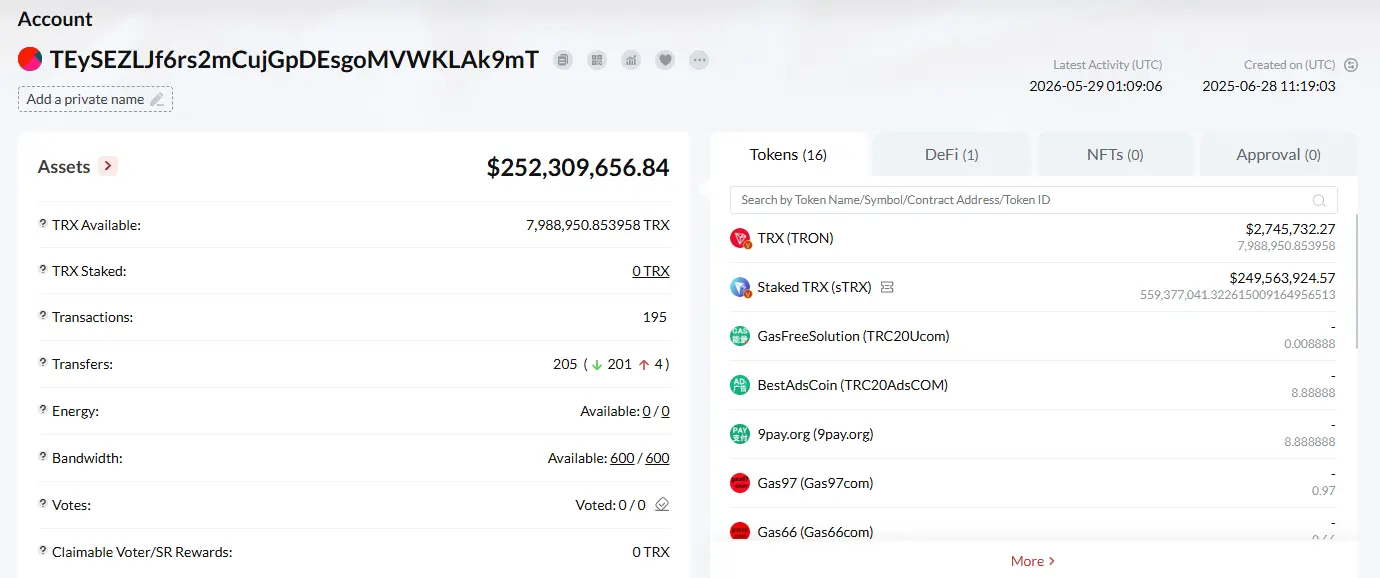Switch to the Tokens (16) tab
1380x578 pixels.
[x=788, y=155]
